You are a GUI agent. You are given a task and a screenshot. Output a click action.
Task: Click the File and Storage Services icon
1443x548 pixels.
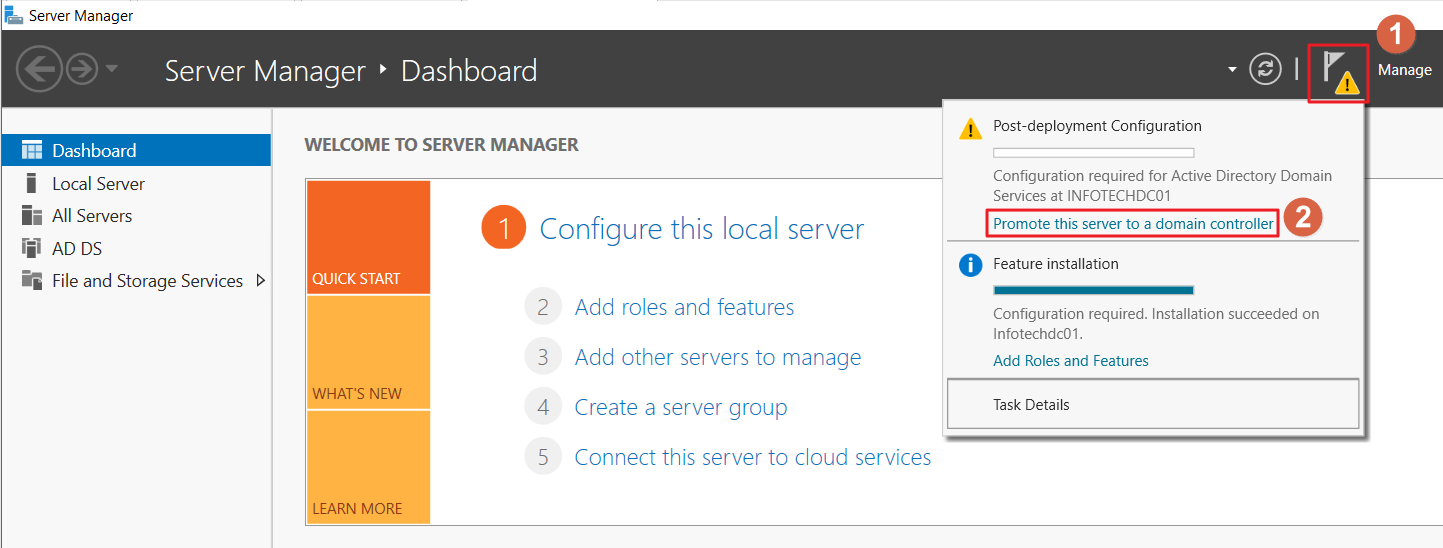click(x=32, y=281)
